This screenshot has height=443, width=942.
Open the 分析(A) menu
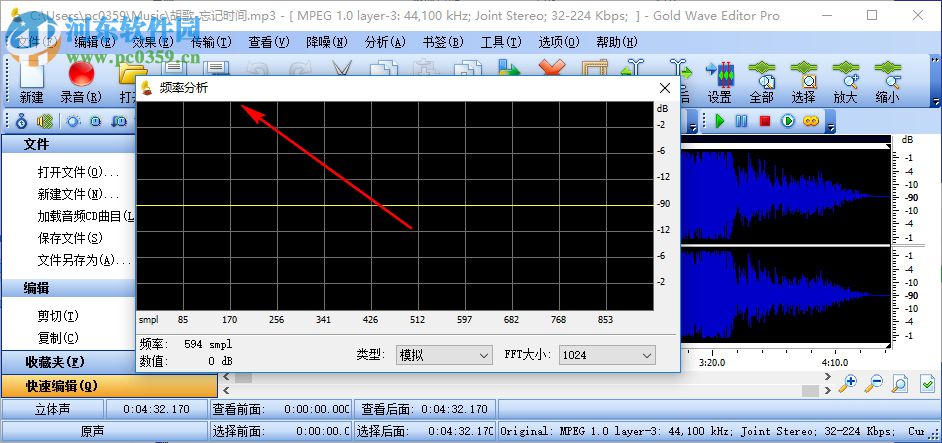[x=385, y=42]
